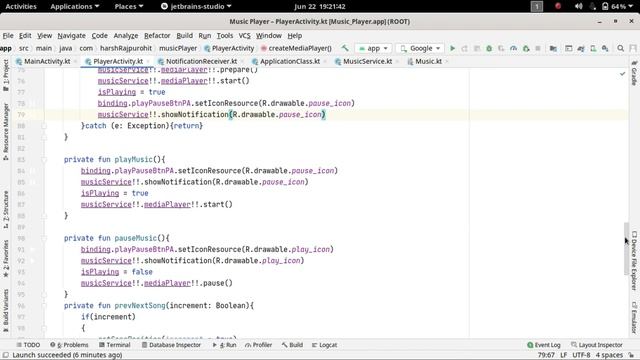Screen dimensions: 640x360
Task: Click the Apply Changes and Restart icon
Action: pyautogui.click(x=464, y=48)
